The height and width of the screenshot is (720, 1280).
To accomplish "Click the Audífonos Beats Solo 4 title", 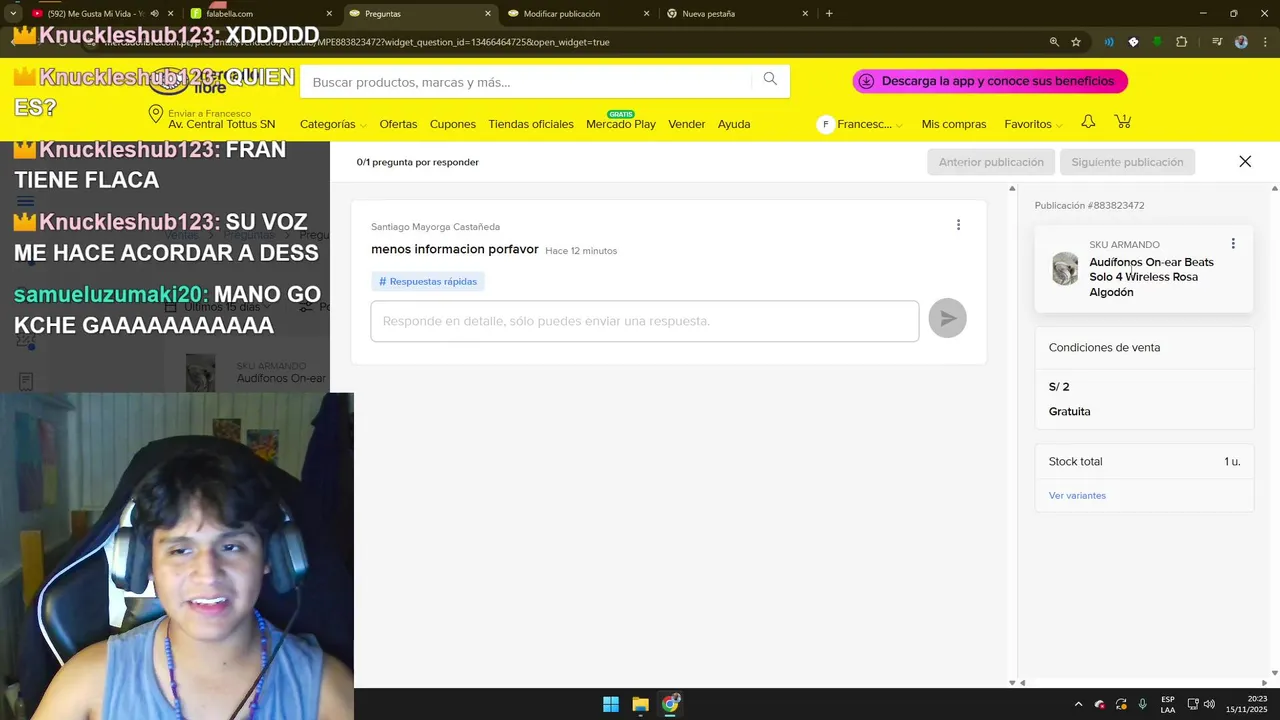I will tap(1151, 277).
